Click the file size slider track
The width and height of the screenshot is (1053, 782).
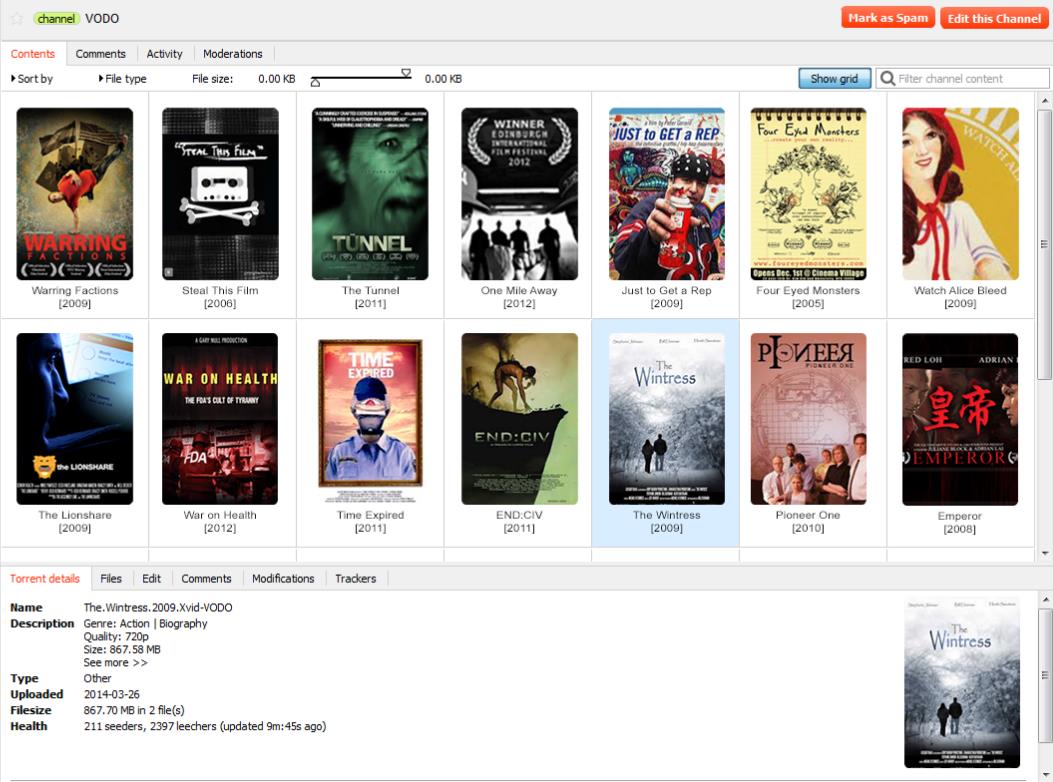click(x=361, y=78)
